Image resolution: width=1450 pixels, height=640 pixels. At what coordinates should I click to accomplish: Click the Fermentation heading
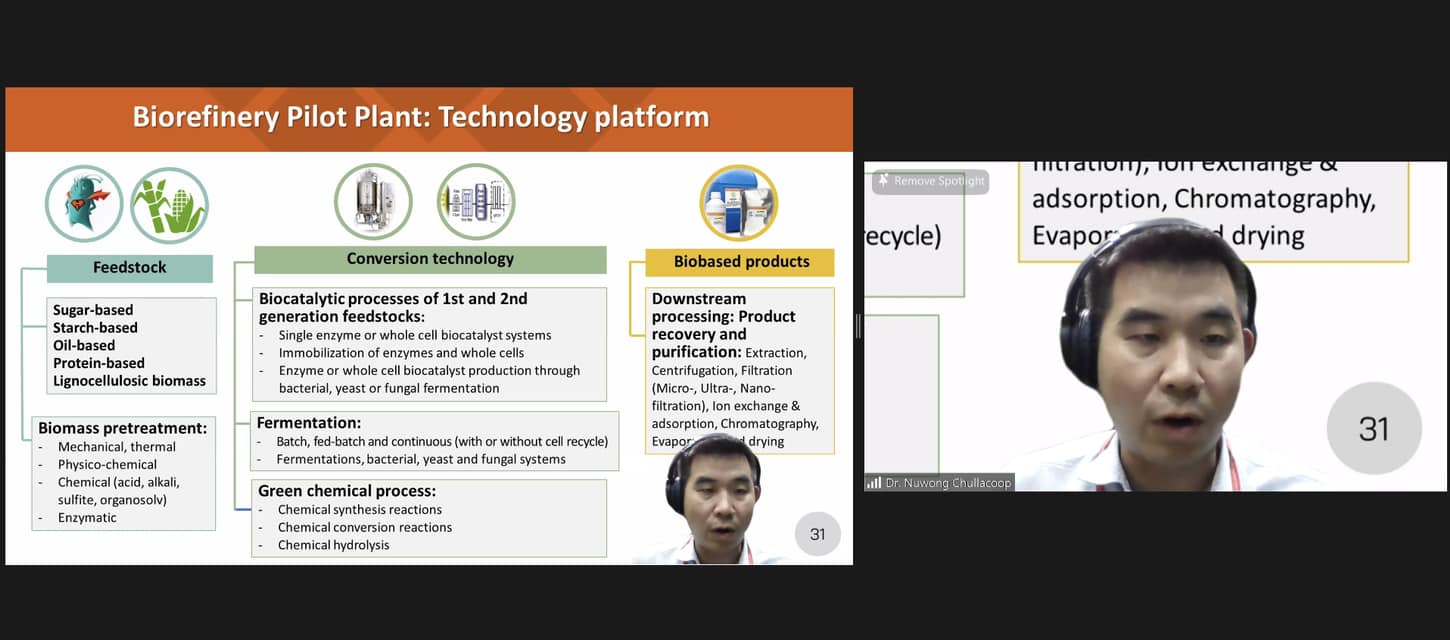tap(309, 423)
